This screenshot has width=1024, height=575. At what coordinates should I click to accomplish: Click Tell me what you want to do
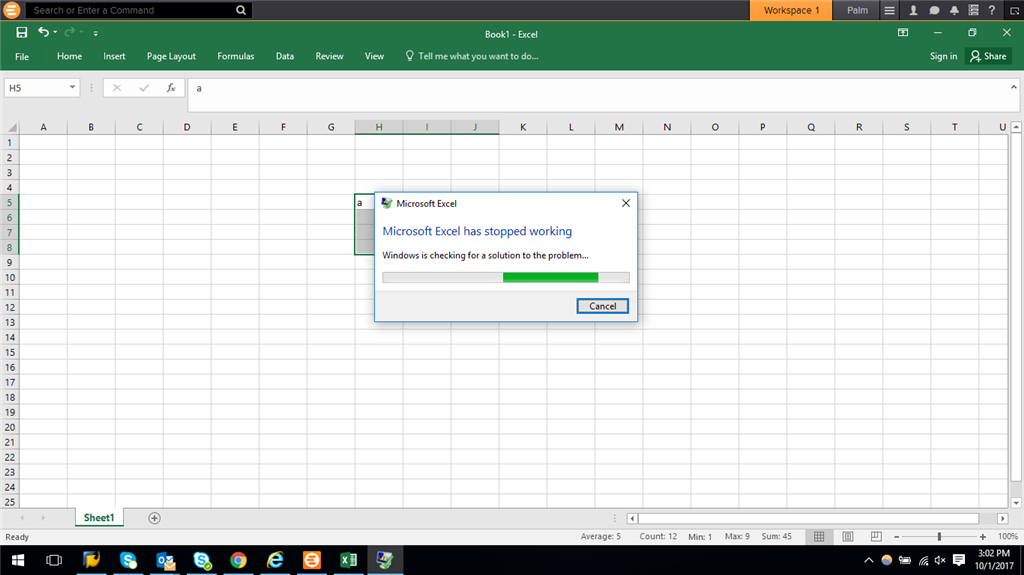click(x=472, y=56)
